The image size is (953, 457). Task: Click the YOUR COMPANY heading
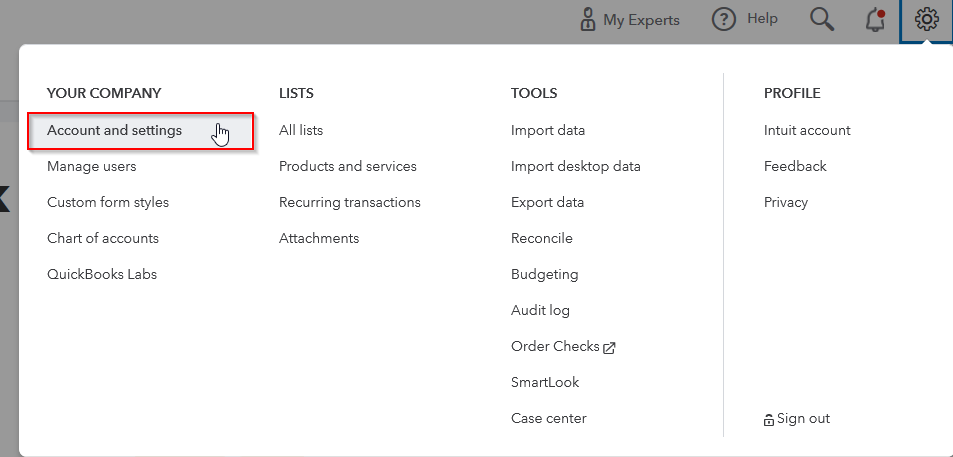[x=104, y=94]
